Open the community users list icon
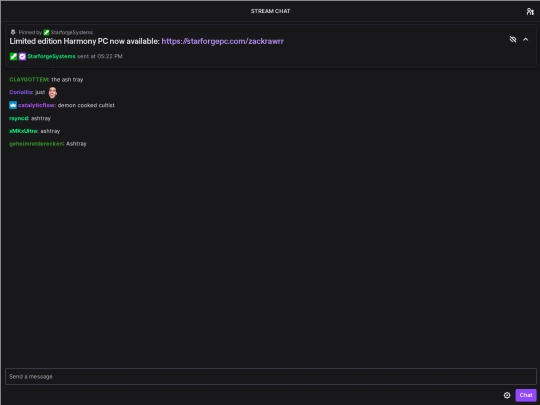540x405 pixels. pos(530,11)
